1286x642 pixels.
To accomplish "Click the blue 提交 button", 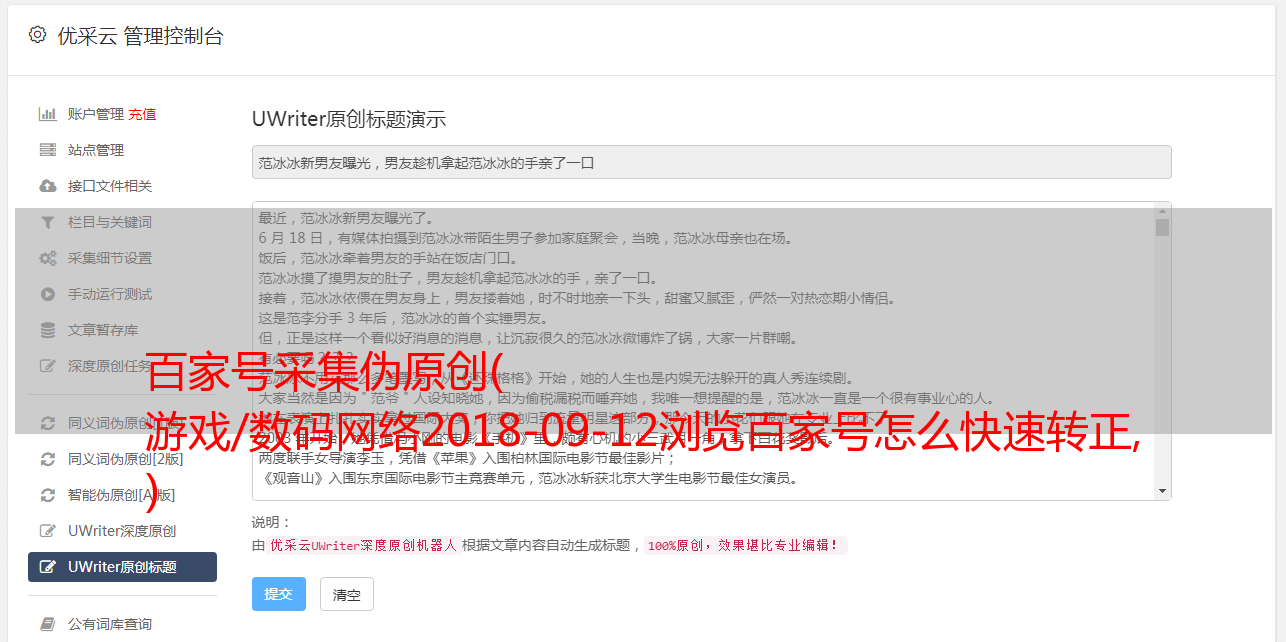I will pos(279,594).
